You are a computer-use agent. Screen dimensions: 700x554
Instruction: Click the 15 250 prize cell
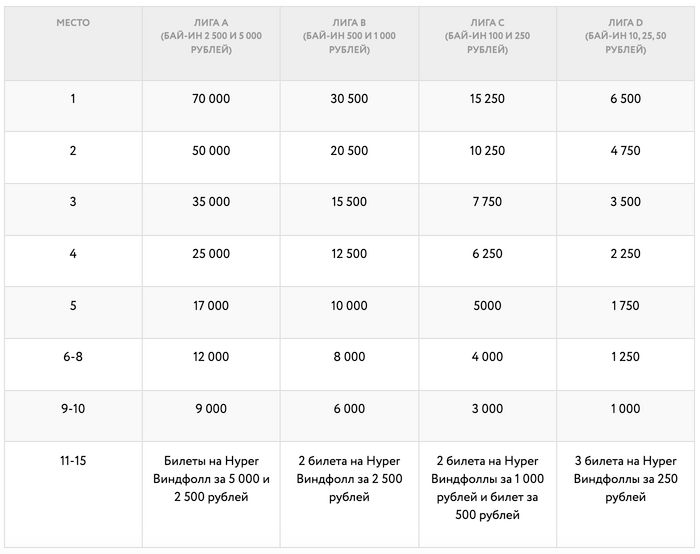pyautogui.click(x=486, y=99)
